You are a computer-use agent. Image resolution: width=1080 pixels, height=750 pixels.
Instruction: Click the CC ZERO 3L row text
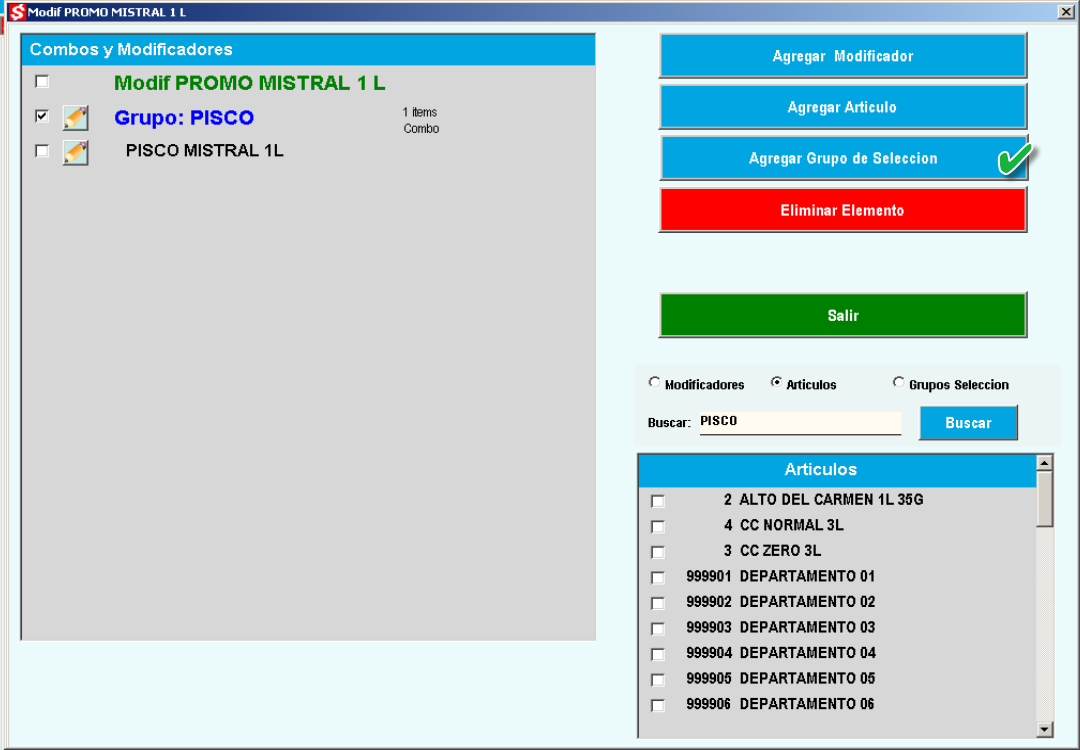click(780, 551)
